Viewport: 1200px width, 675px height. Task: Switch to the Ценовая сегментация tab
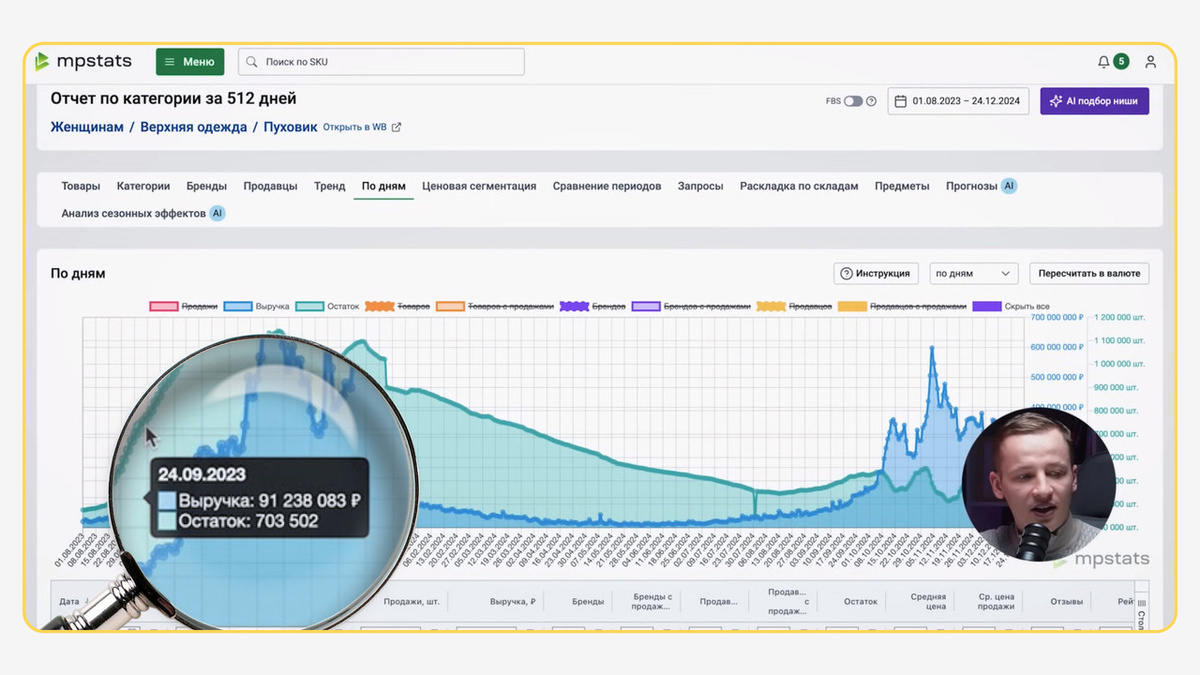coord(479,186)
